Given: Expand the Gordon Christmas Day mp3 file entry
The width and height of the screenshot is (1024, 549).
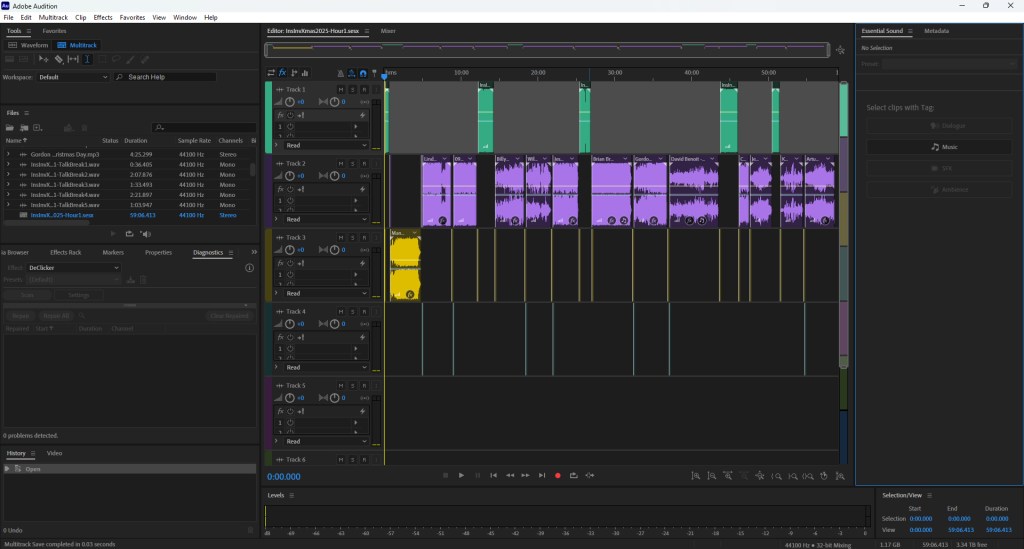Looking at the screenshot, I should [8, 155].
